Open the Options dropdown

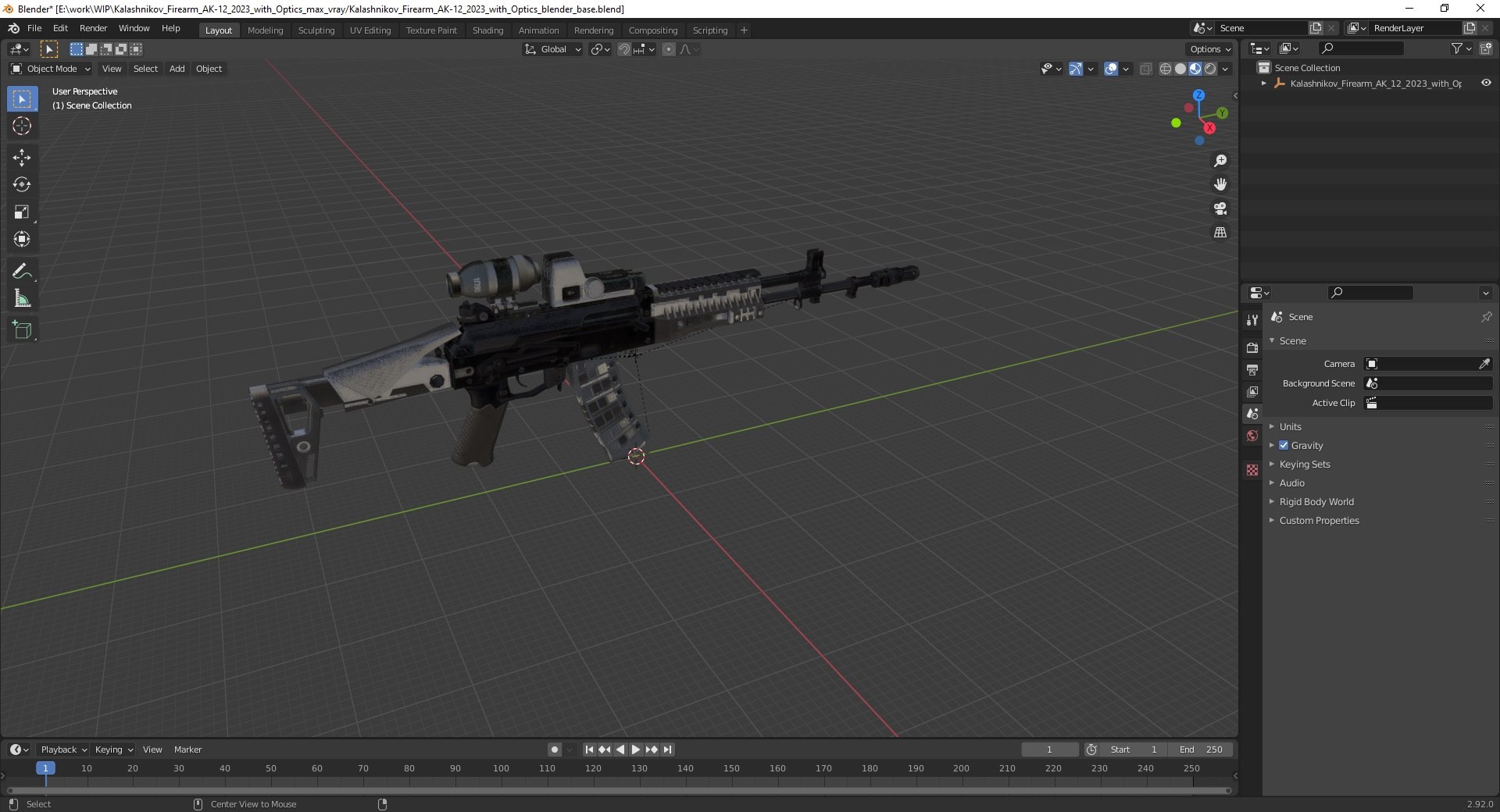pyautogui.click(x=1209, y=49)
